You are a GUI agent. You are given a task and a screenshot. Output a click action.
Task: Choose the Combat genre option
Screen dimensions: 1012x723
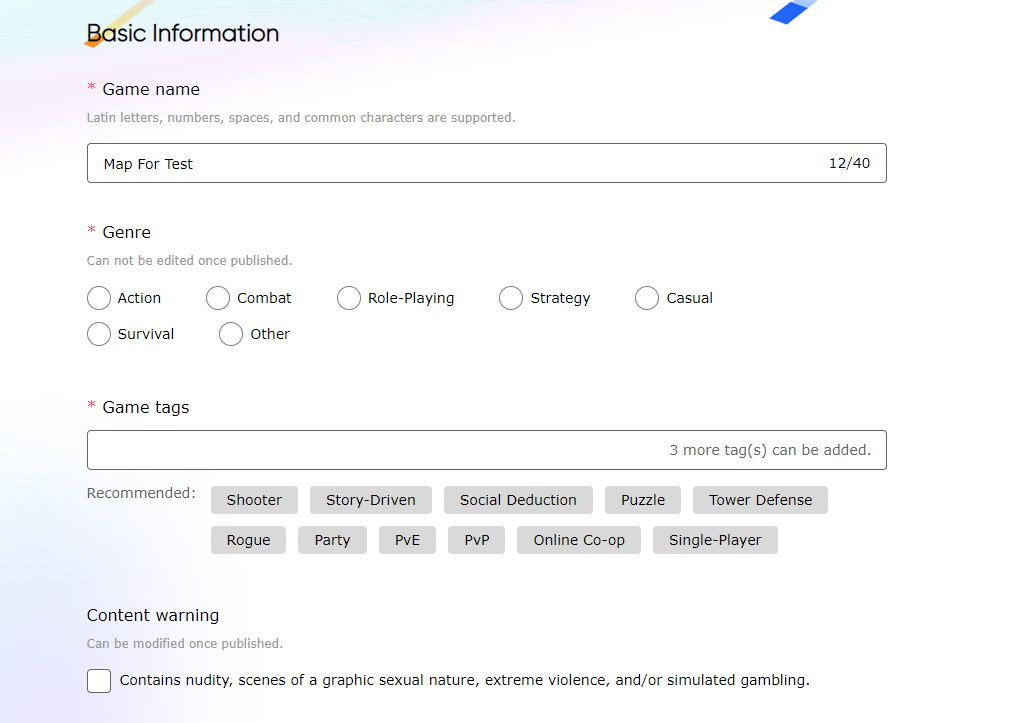(218, 298)
